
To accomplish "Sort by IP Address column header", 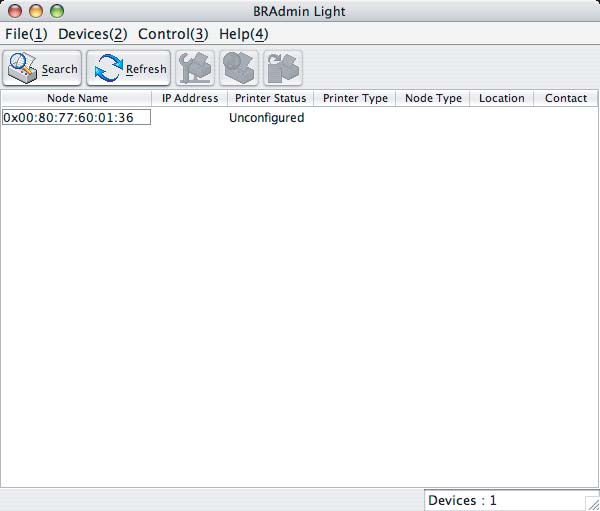I will pyautogui.click(x=190, y=98).
